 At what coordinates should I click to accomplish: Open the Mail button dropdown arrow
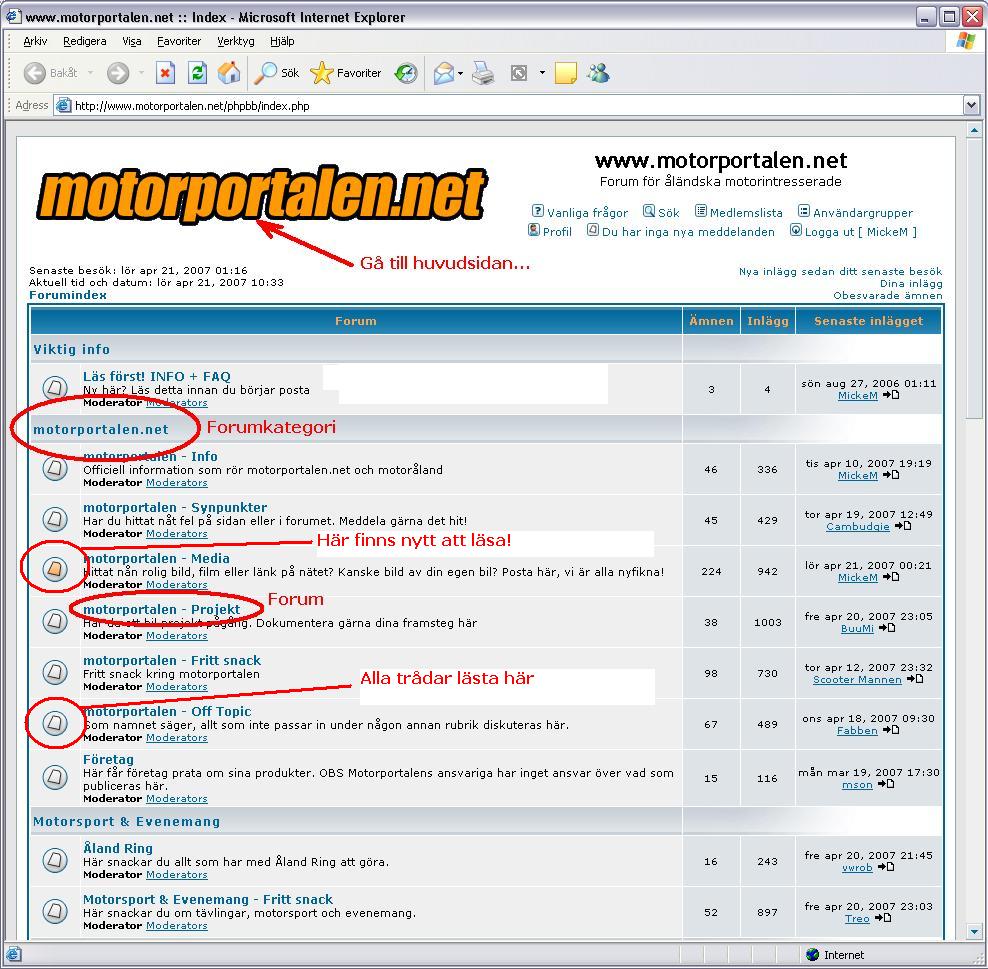coord(461,74)
